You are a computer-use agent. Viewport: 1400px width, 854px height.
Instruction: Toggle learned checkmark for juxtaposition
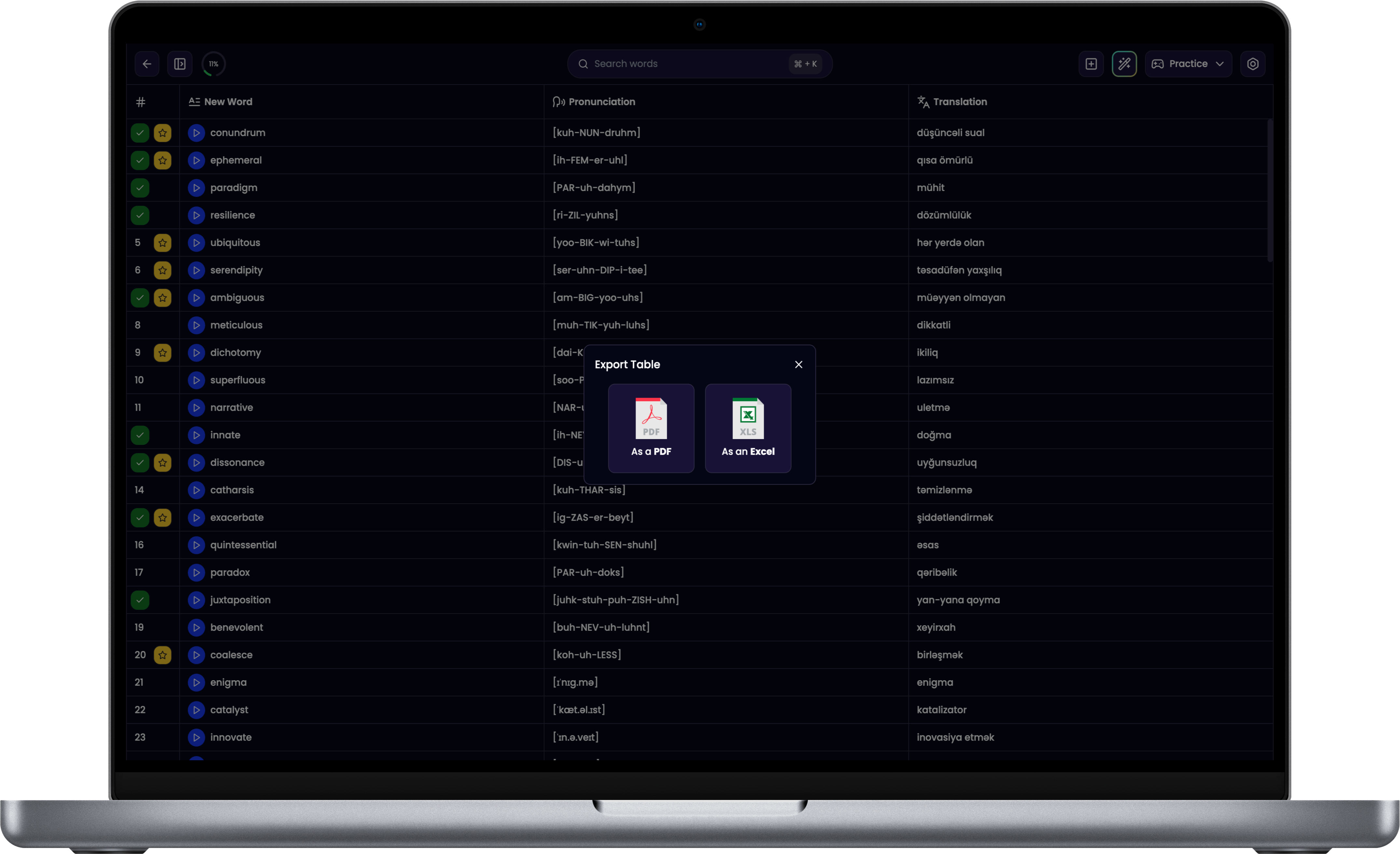click(x=140, y=600)
